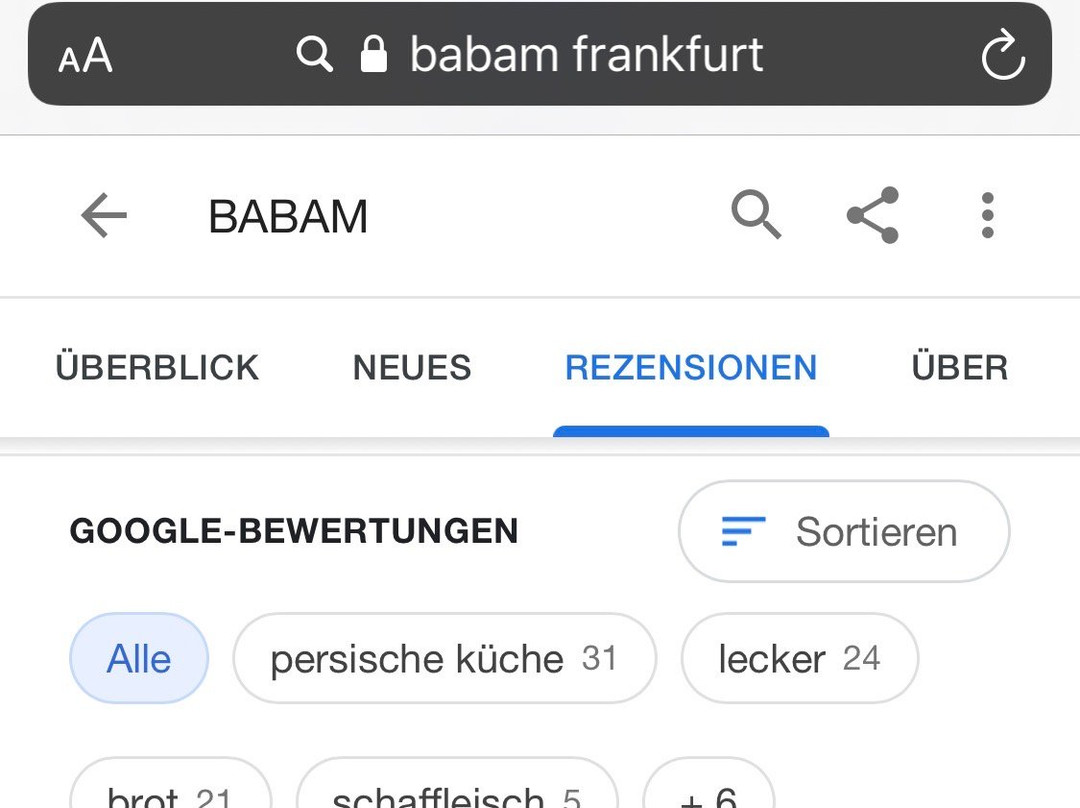This screenshot has height=808, width=1080.
Task: Share the BABAM listing
Action: [x=873, y=215]
